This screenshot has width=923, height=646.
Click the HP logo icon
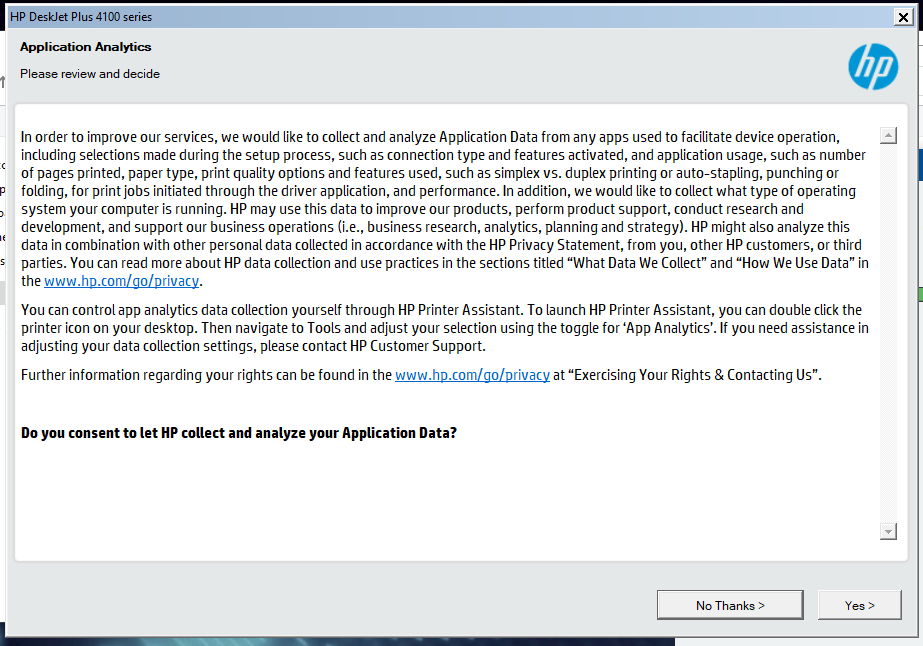(x=873, y=67)
